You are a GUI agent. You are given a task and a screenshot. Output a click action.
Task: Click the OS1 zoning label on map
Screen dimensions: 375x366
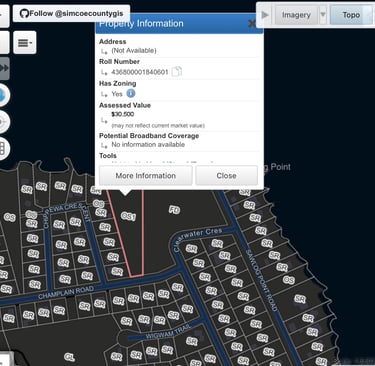click(128, 216)
